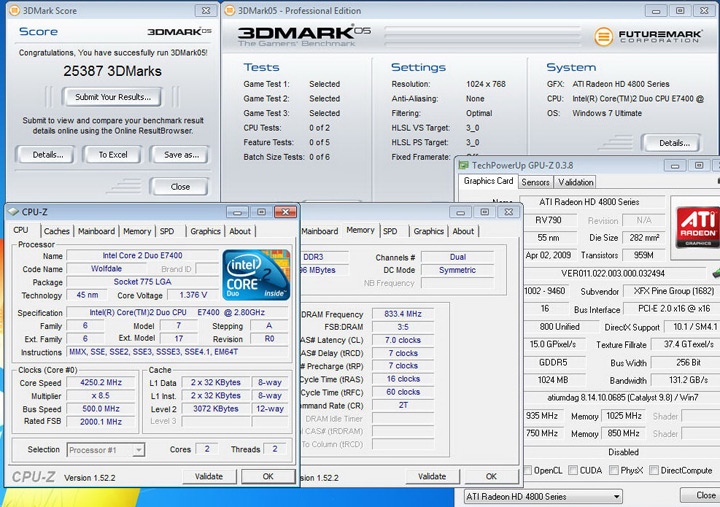This screenshot has height=507, width=720.
Task: Click the Instructions field listing MMX, SSE
Action: tap(177, 352)
